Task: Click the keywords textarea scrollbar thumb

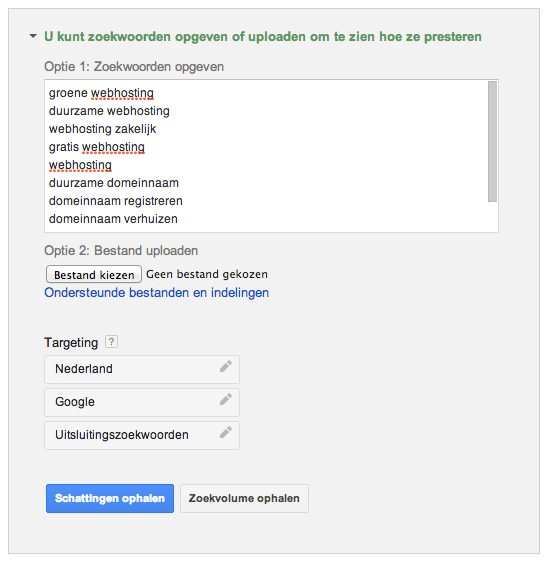Action: (x=493, y=142)
